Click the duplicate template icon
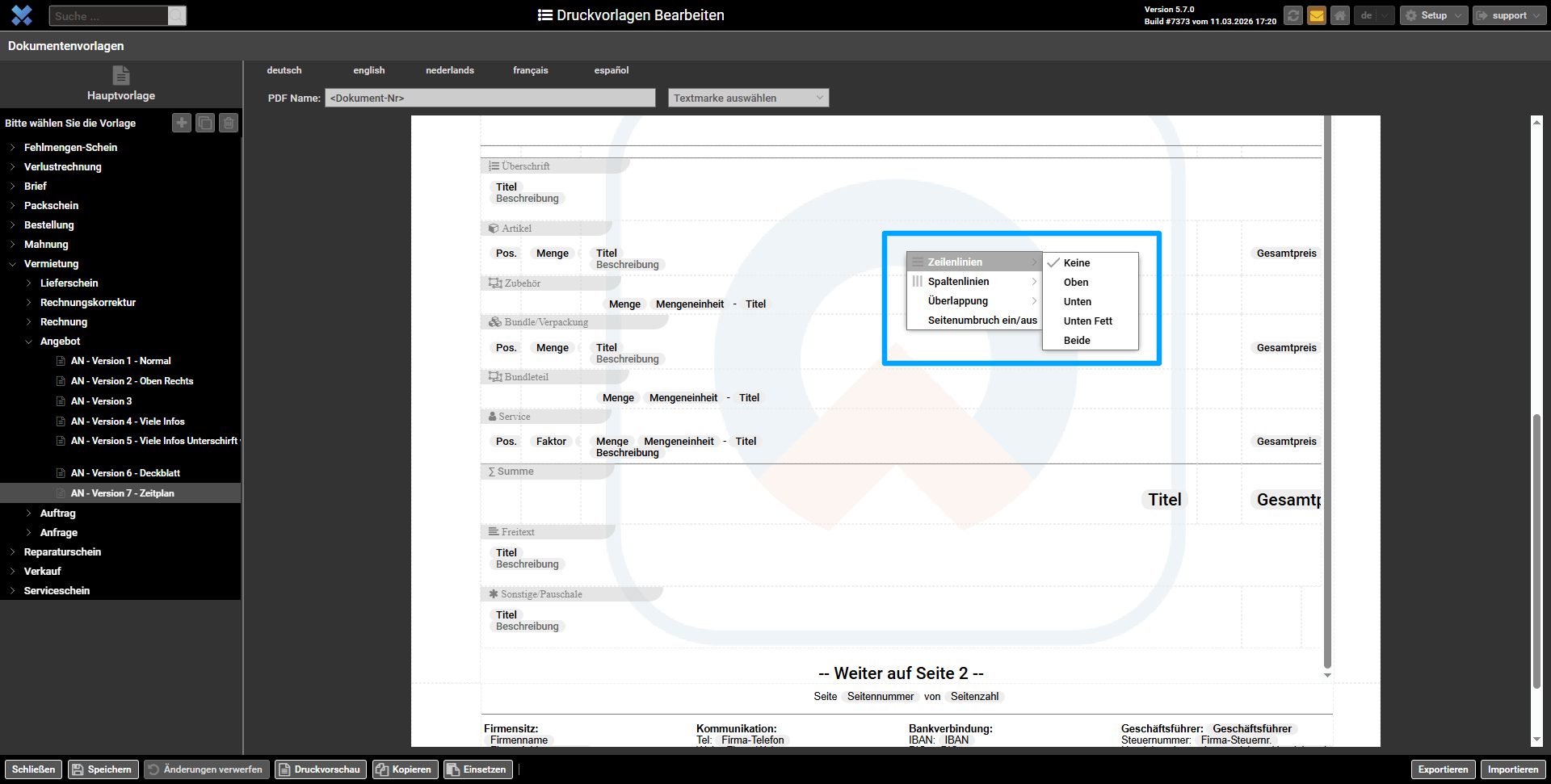This screenshot has width=1551, height=784. tap(205, 123)
